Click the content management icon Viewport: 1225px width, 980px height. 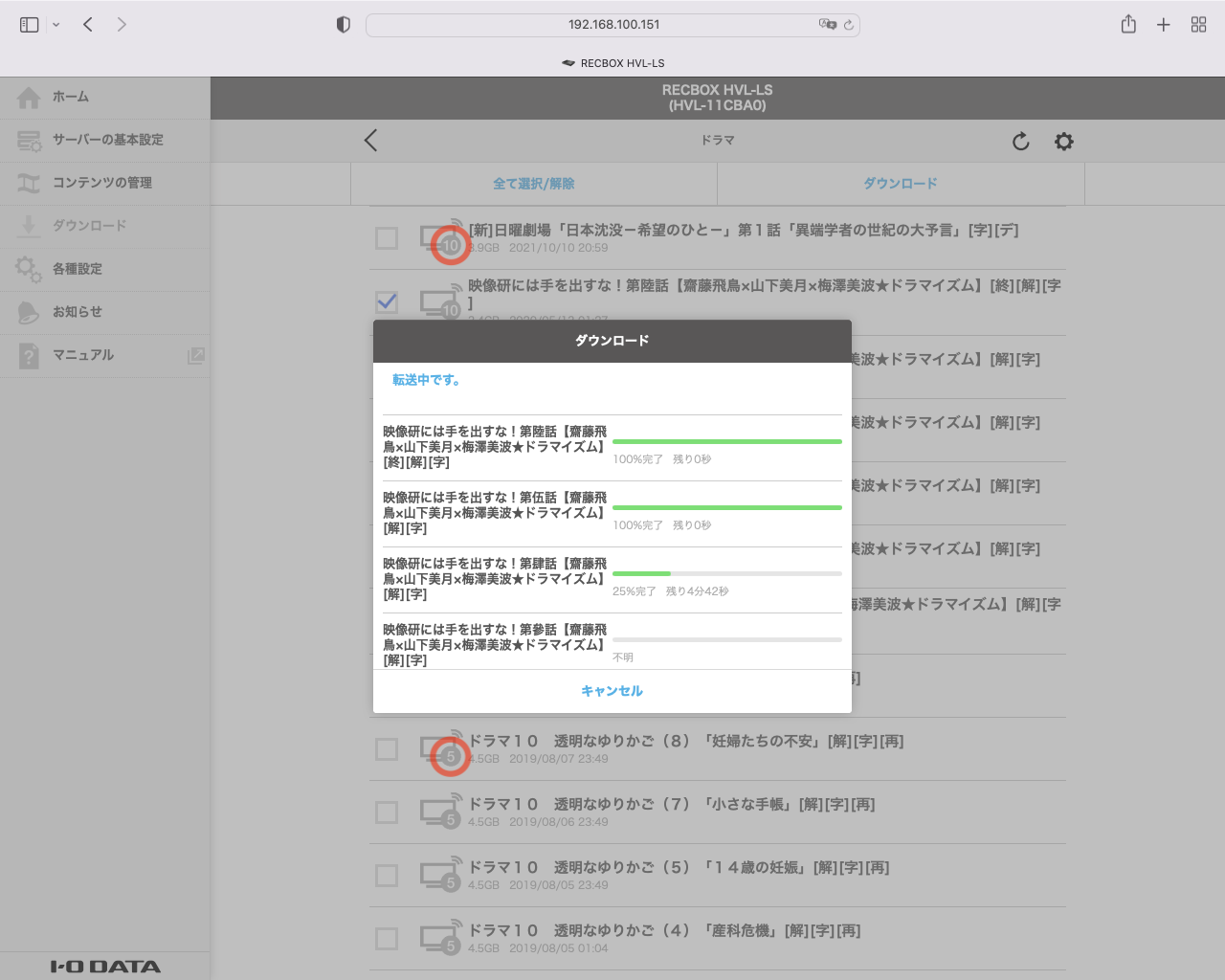29,183
